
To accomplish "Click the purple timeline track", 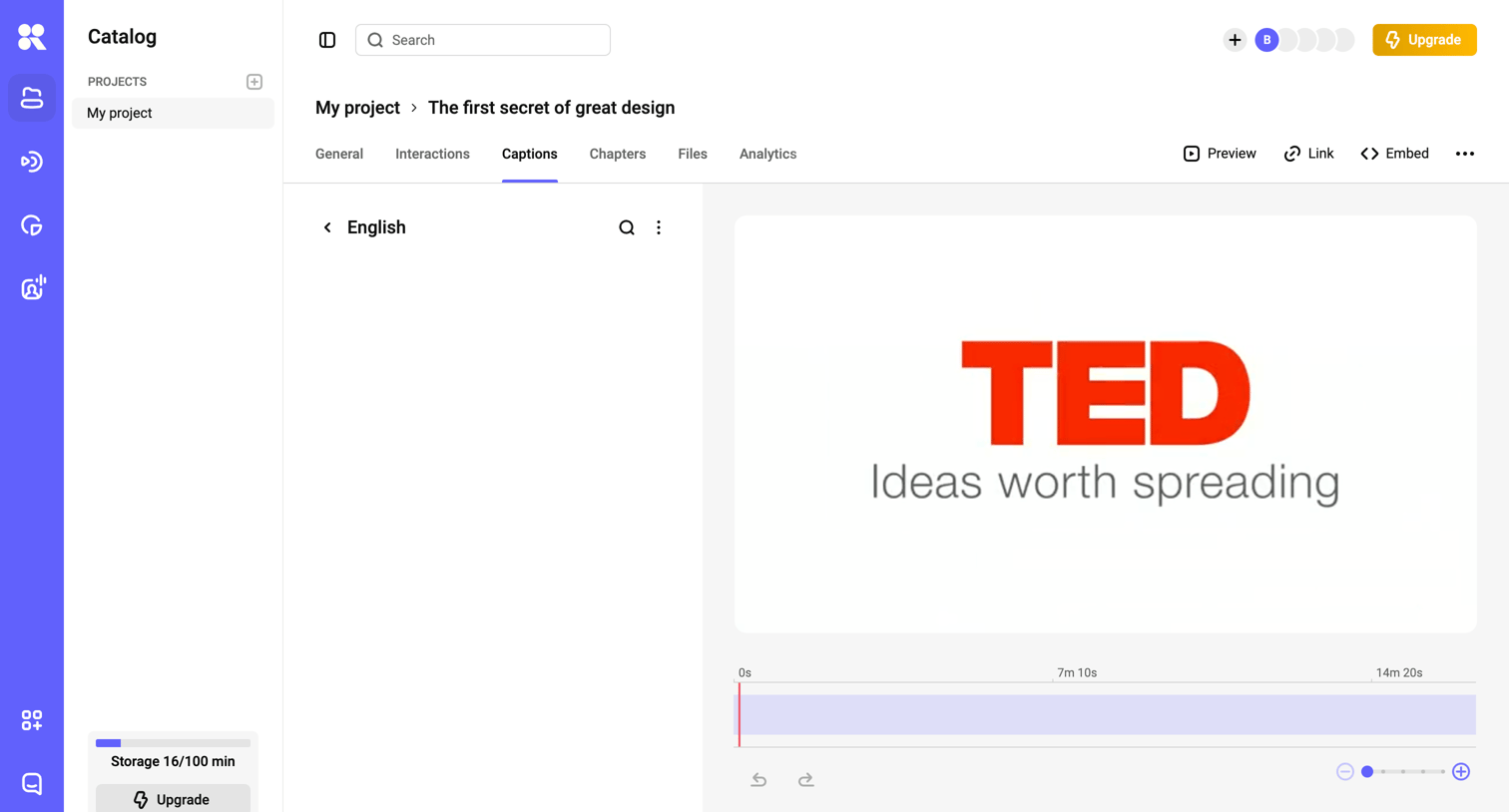I will (1106, 714).
